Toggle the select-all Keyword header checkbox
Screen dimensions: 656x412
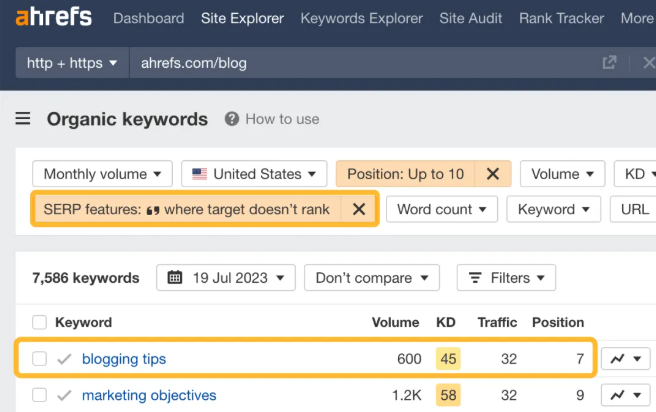pyautogui.click(x=40, y=322)
